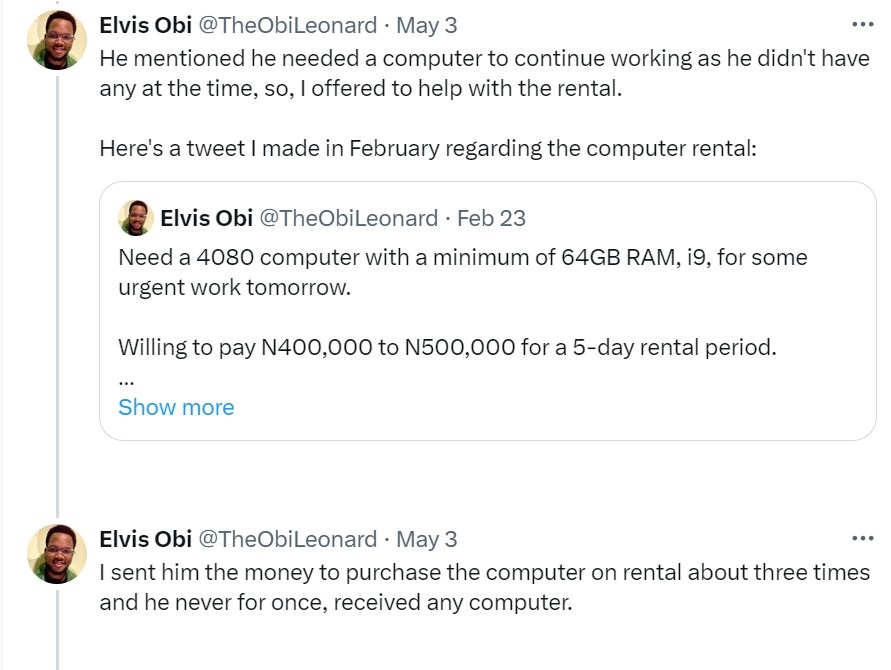This screenshot has width=891, height=670.
Task: Click Elvis Obi name in the quoted tweet
Action: click(205, 218)
